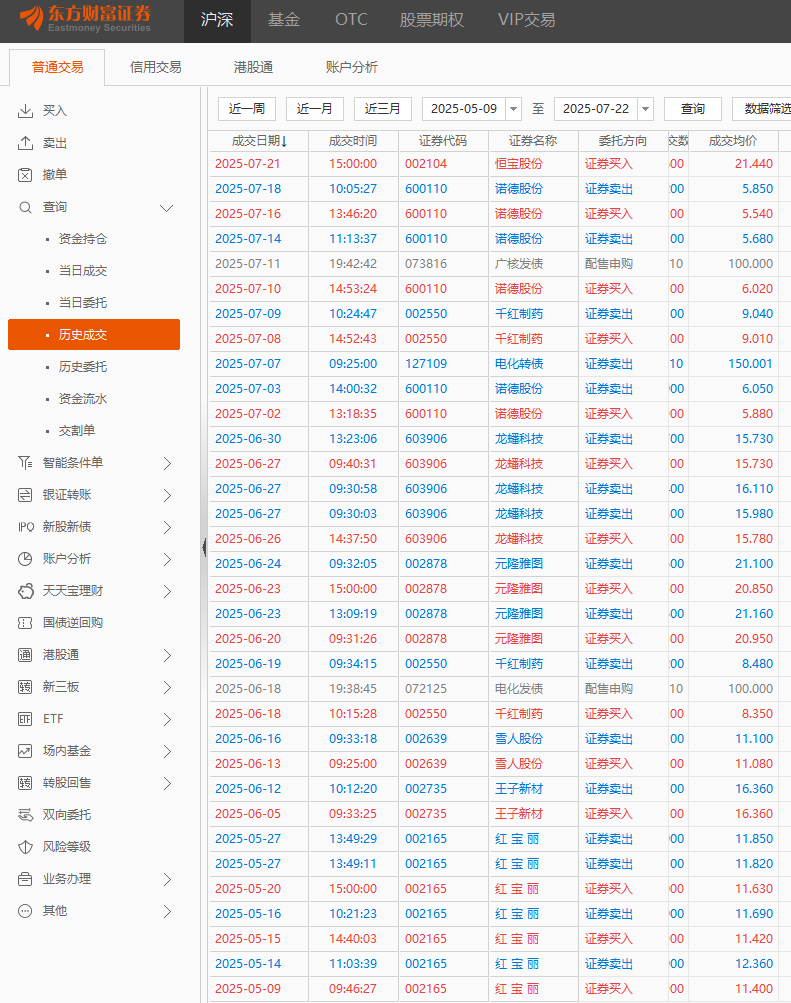This screenshot has width=791, height=1003.
Task: Click the 天天宝理财 piggy bank icon
Action: pyautogui.click(x=25, y=591)
